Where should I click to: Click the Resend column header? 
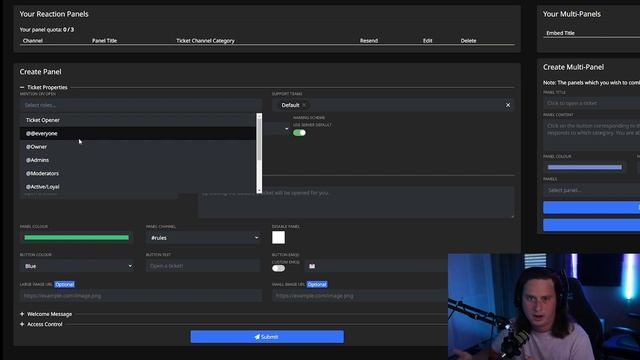point(369,40)
